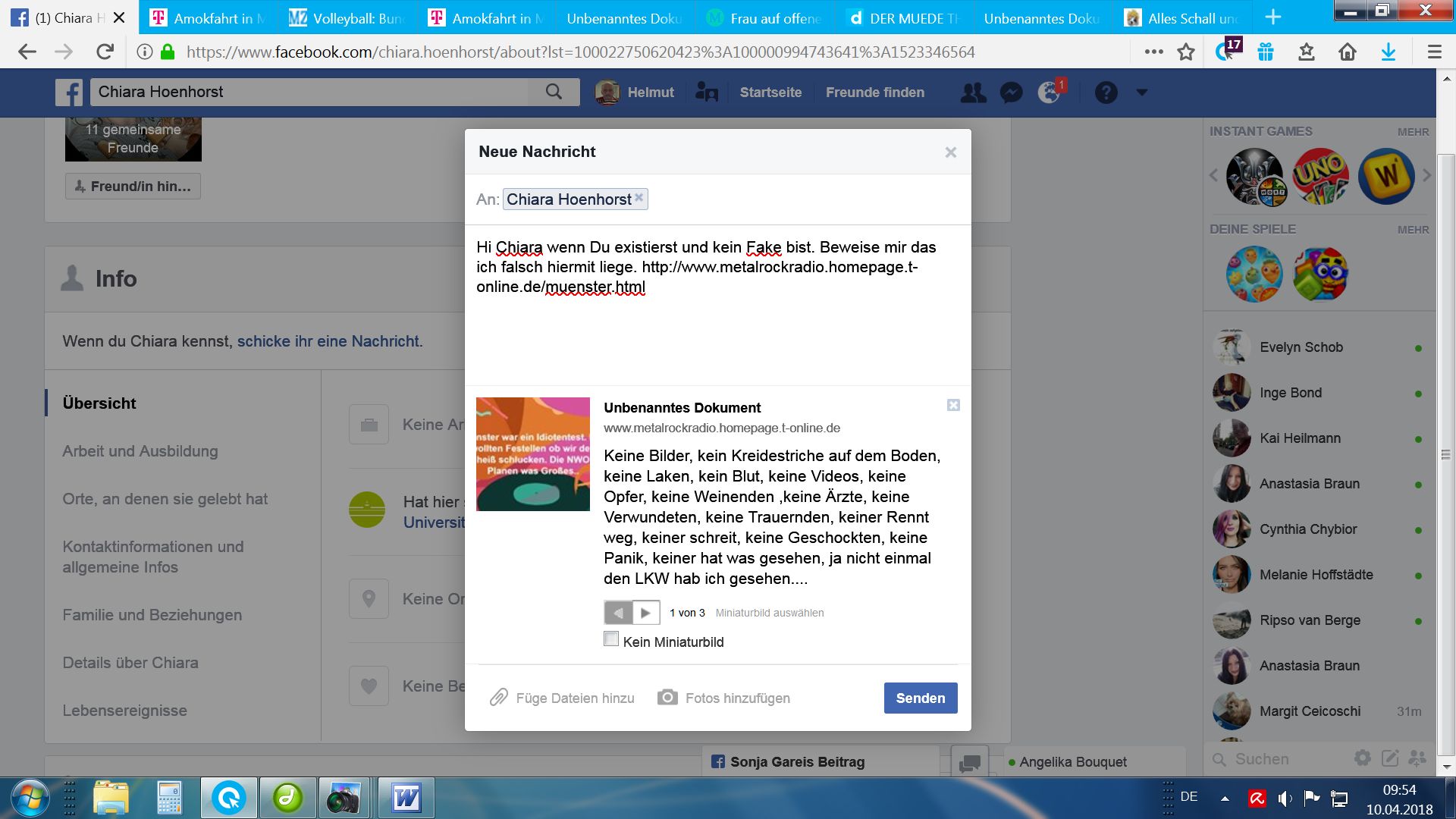Image resolution: width=1456 pixels, height=819 pixels.
Task: Open chat with Inge Bond
Action: (1319, 393)
